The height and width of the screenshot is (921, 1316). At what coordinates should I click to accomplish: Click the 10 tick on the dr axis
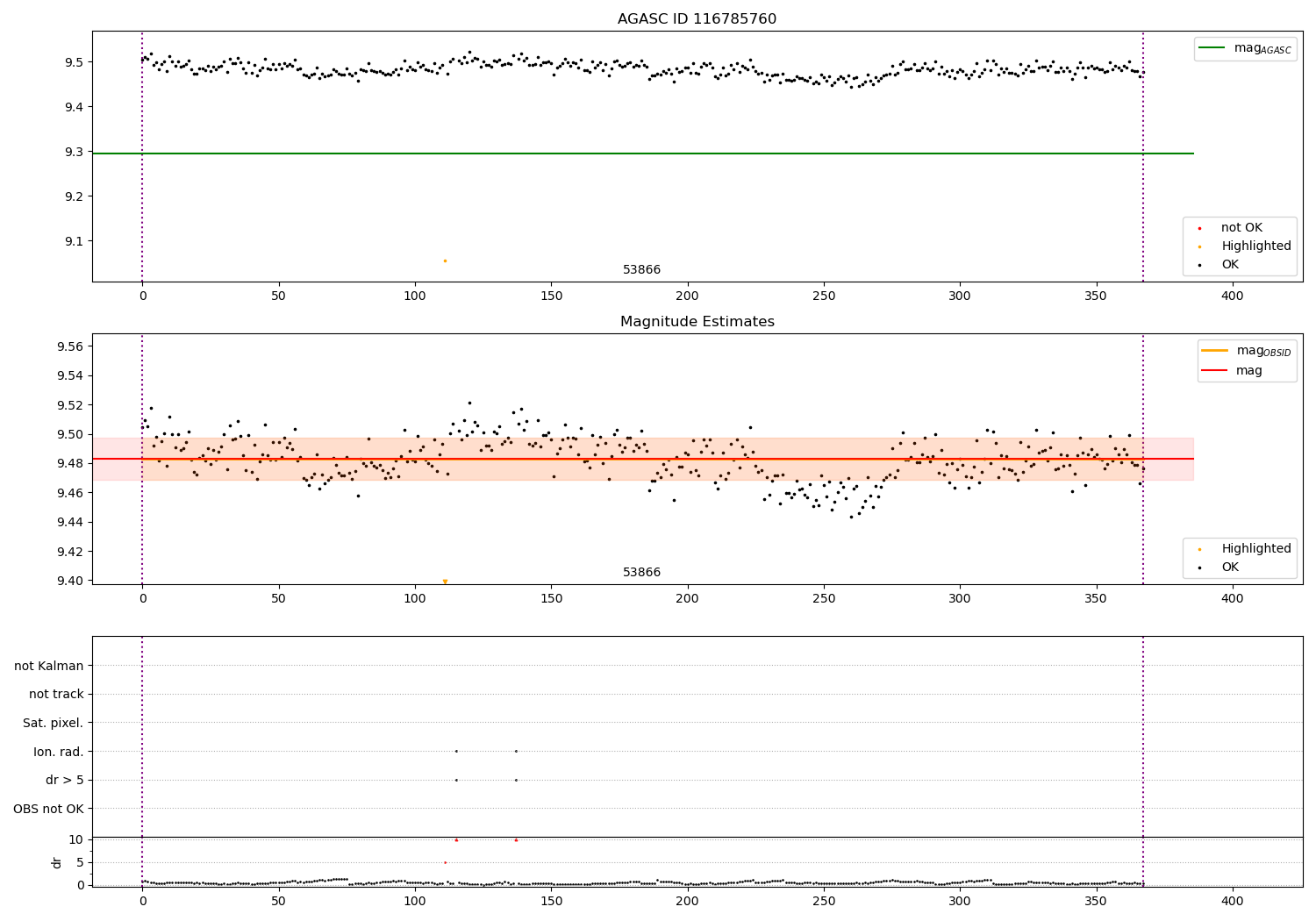76,839
